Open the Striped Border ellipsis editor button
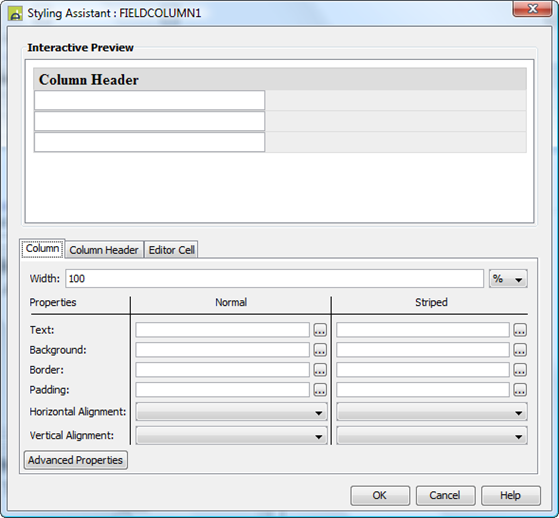This screenshot has height=518, width=559. pyautogui.click(x=520, y=370)
